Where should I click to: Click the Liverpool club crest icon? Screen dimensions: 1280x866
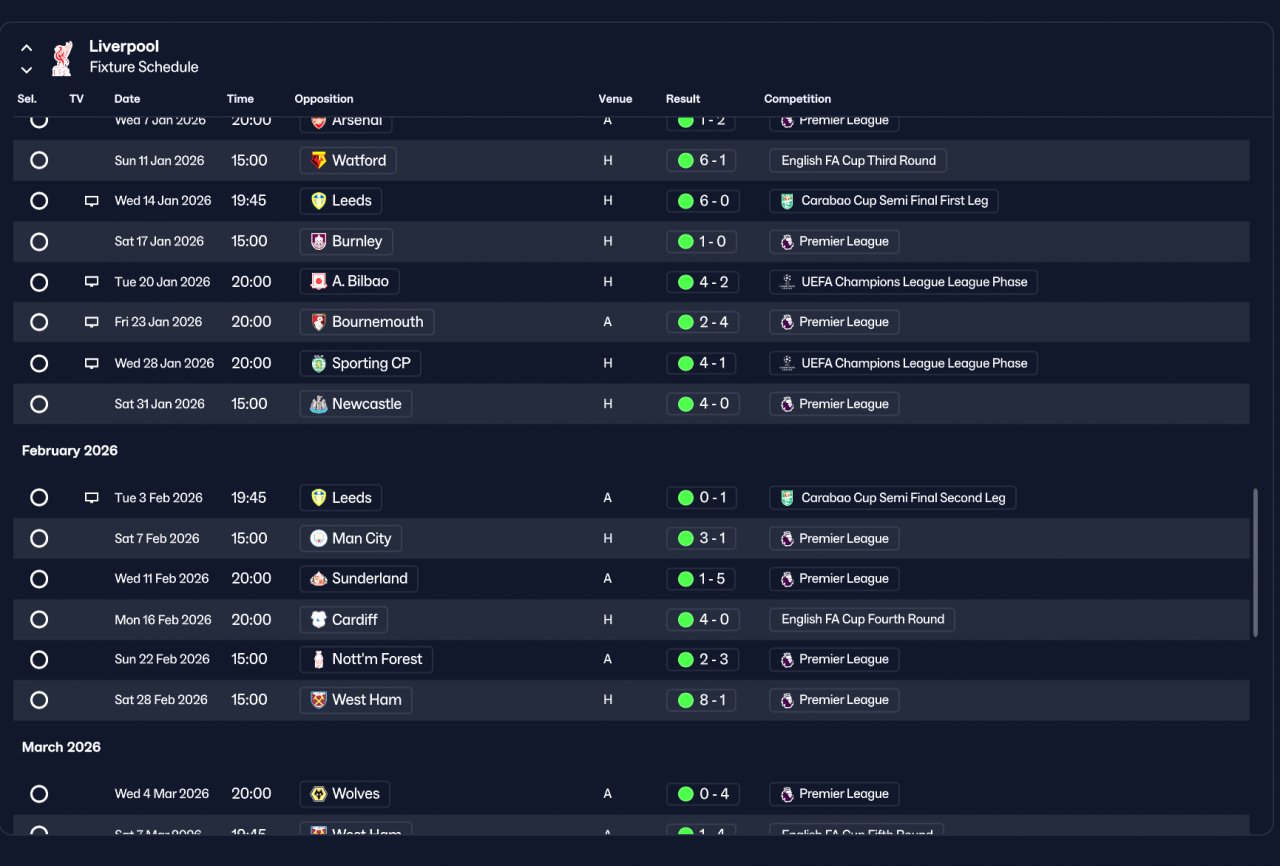click(62, 58)
